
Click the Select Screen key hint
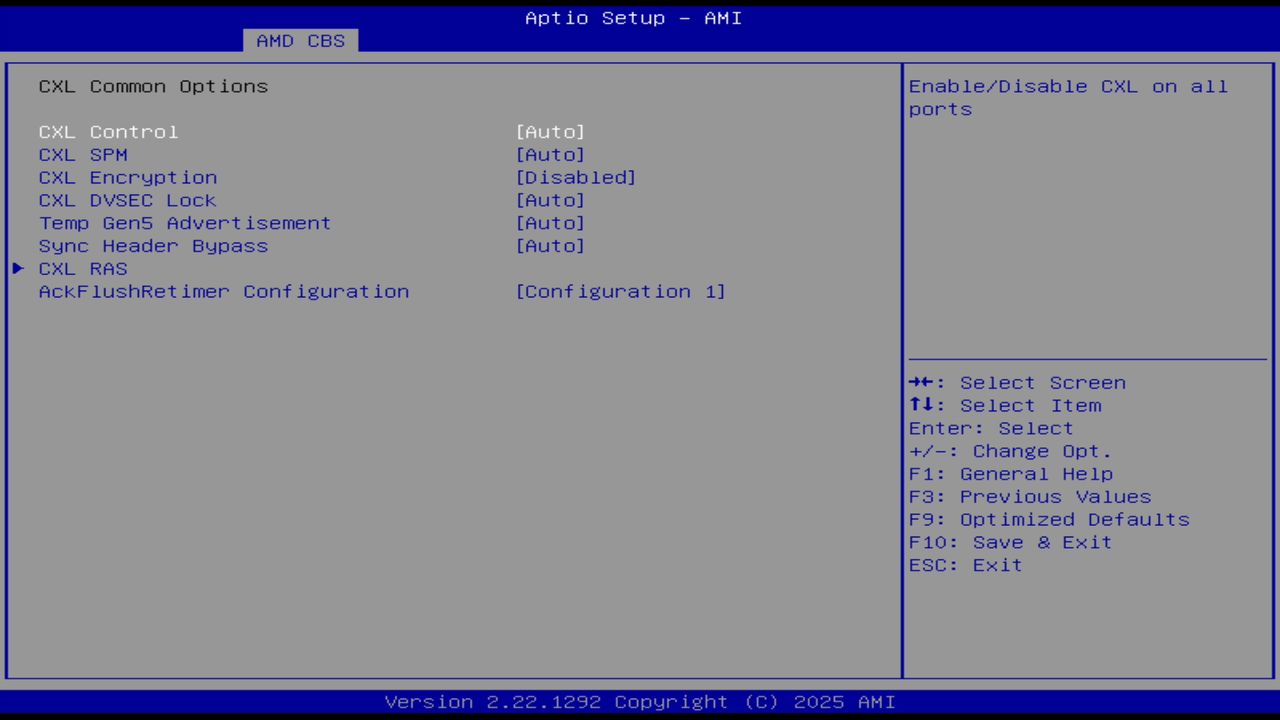[x=1017, y=383]
